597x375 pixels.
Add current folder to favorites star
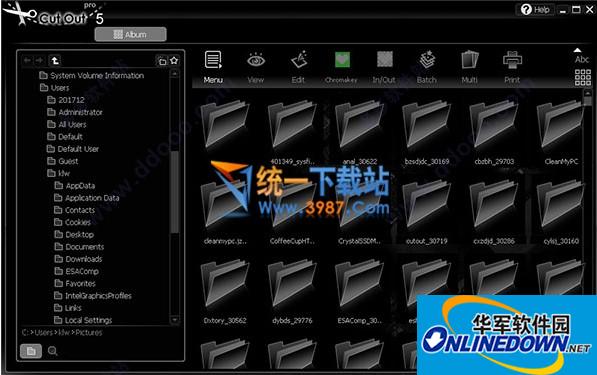[x=174, y=61]
